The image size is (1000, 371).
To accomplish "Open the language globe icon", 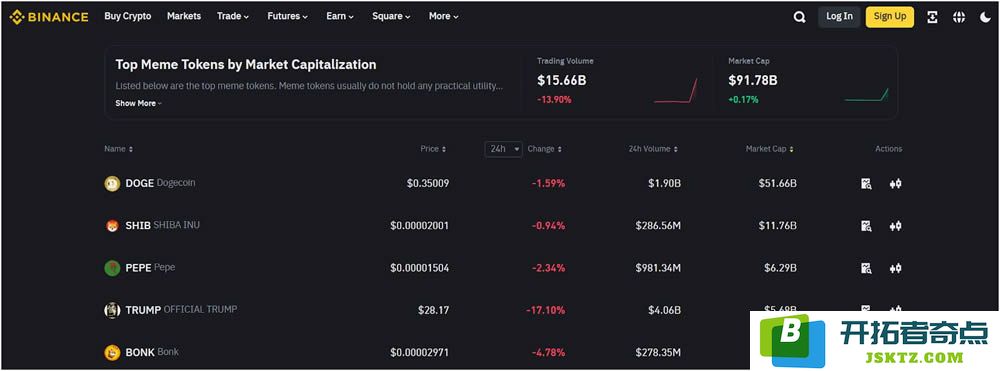I will [x=959, y=17].
